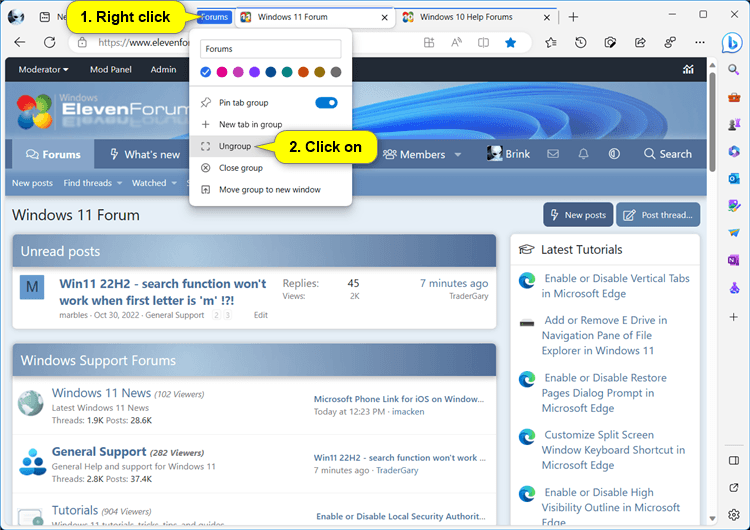Click Forums tab group label
750x530 pixels.
(214, 17)
